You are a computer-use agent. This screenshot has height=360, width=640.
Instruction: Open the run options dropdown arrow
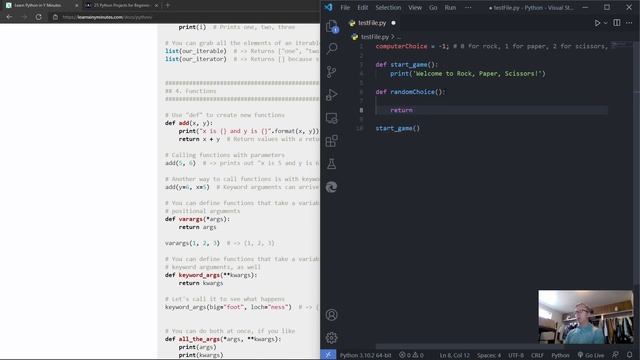click(x=605, y=23)
